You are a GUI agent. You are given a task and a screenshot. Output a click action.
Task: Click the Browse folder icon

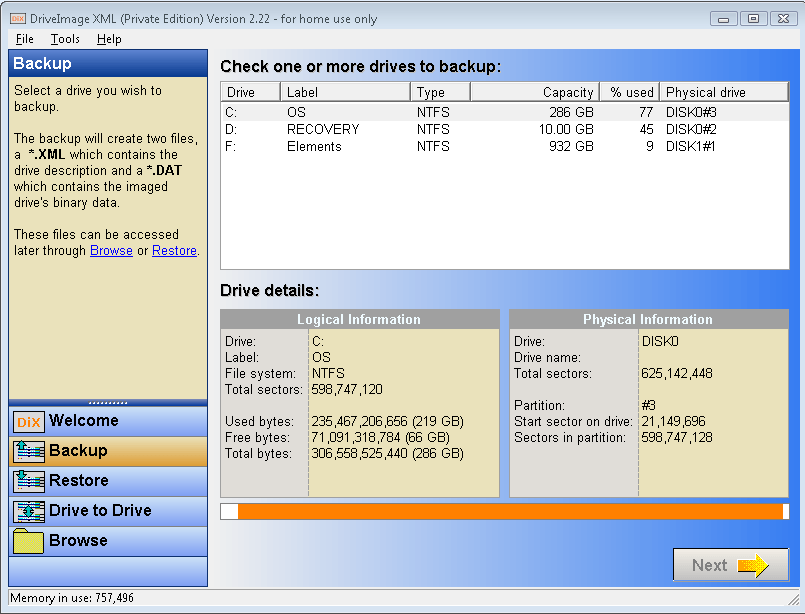click(x=28, y=541)
